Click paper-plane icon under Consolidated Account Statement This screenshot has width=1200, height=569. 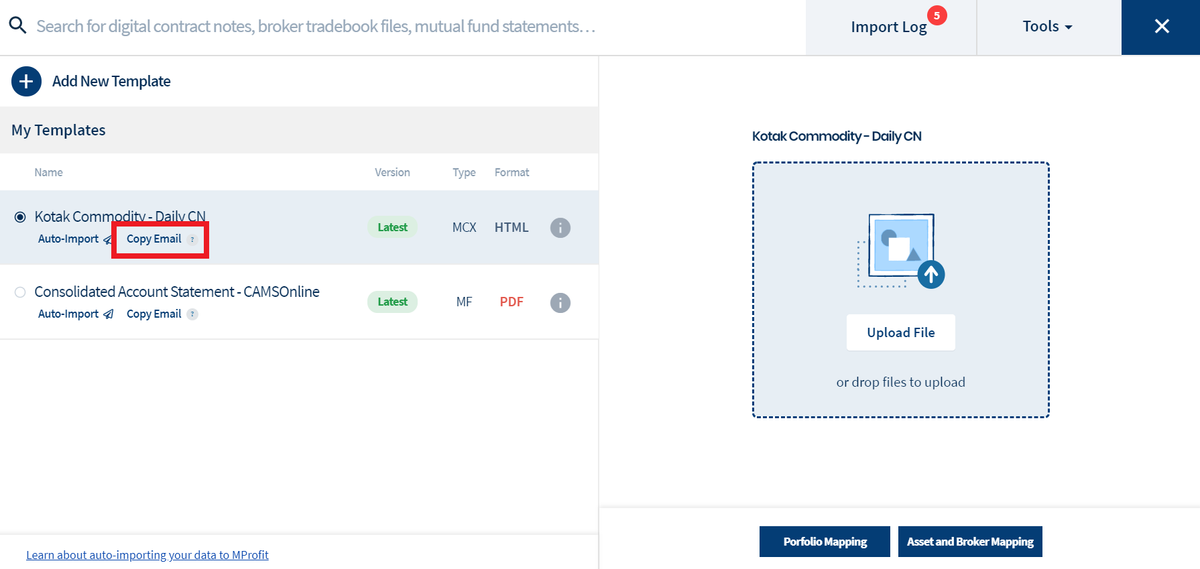coord(109,314)
